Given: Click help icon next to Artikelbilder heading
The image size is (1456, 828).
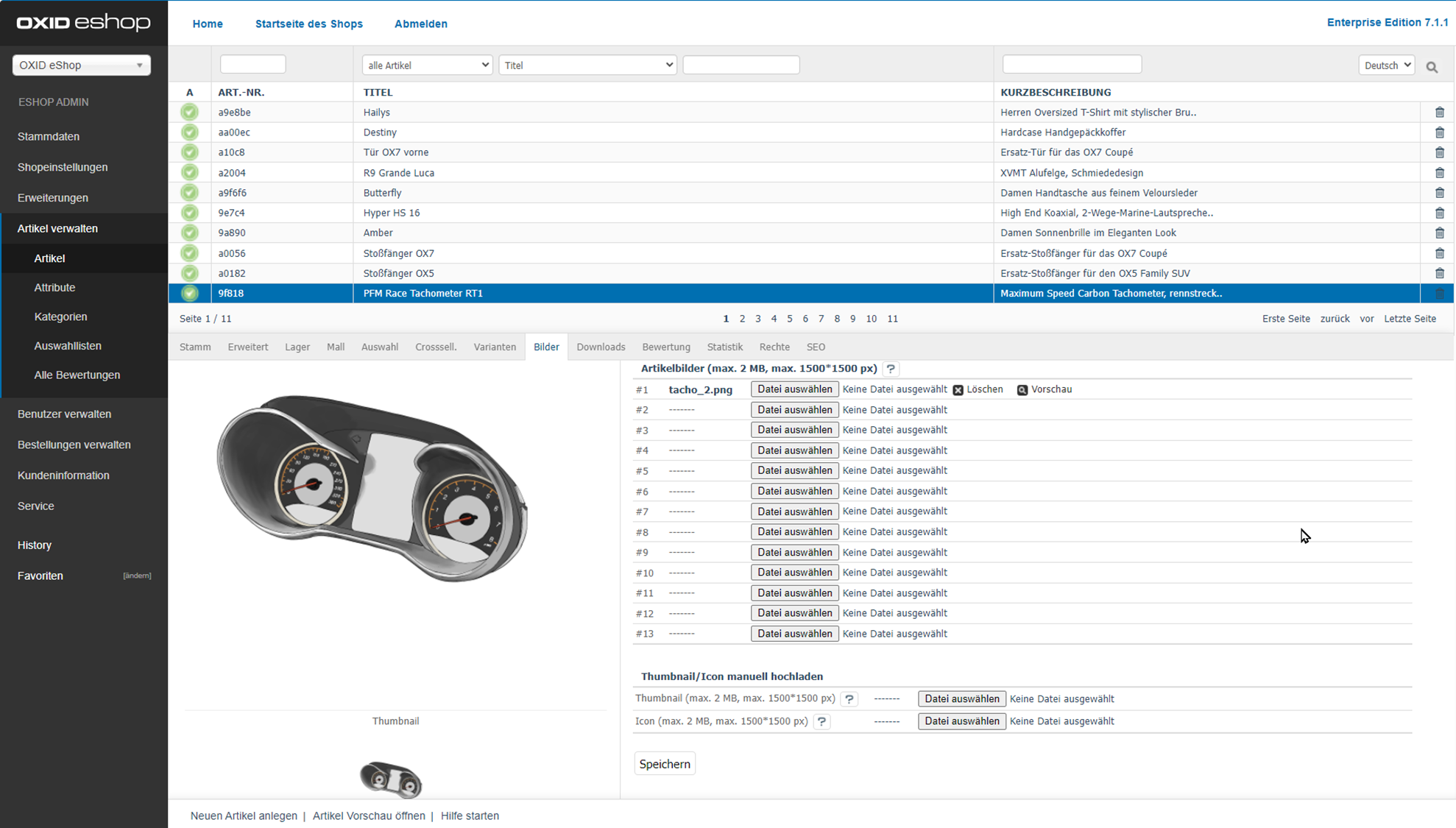Looking at the screenshot, I should 891,369.
